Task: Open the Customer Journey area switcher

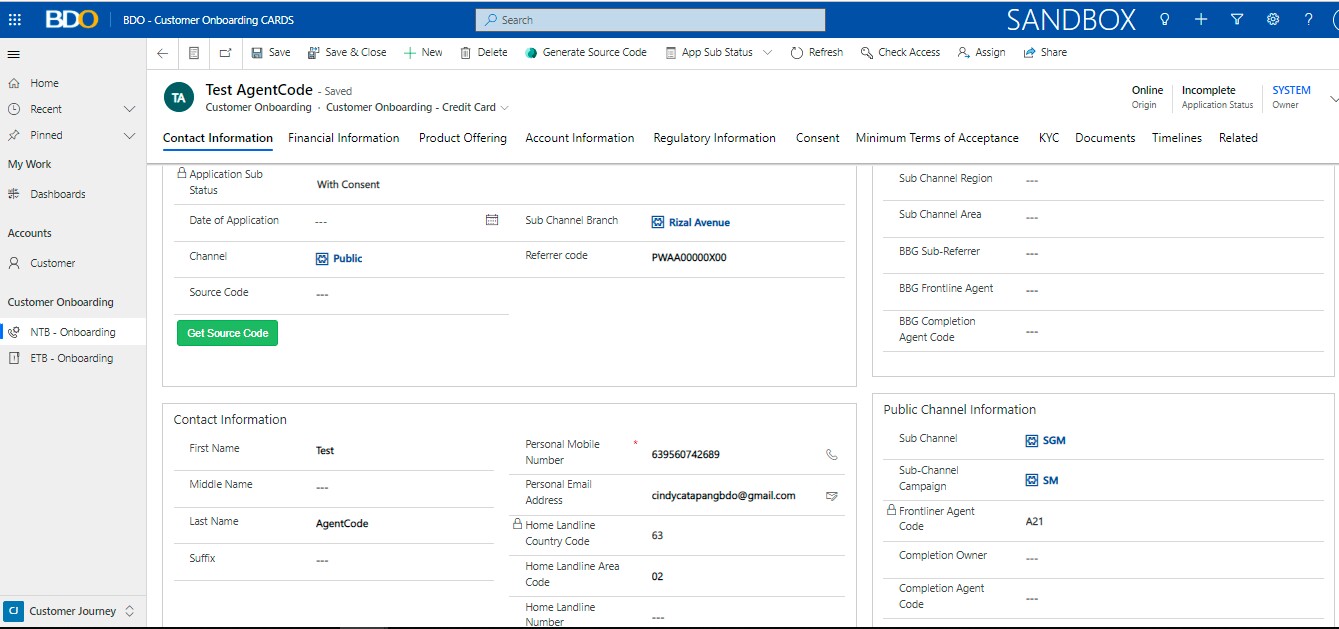Action: 72,611
